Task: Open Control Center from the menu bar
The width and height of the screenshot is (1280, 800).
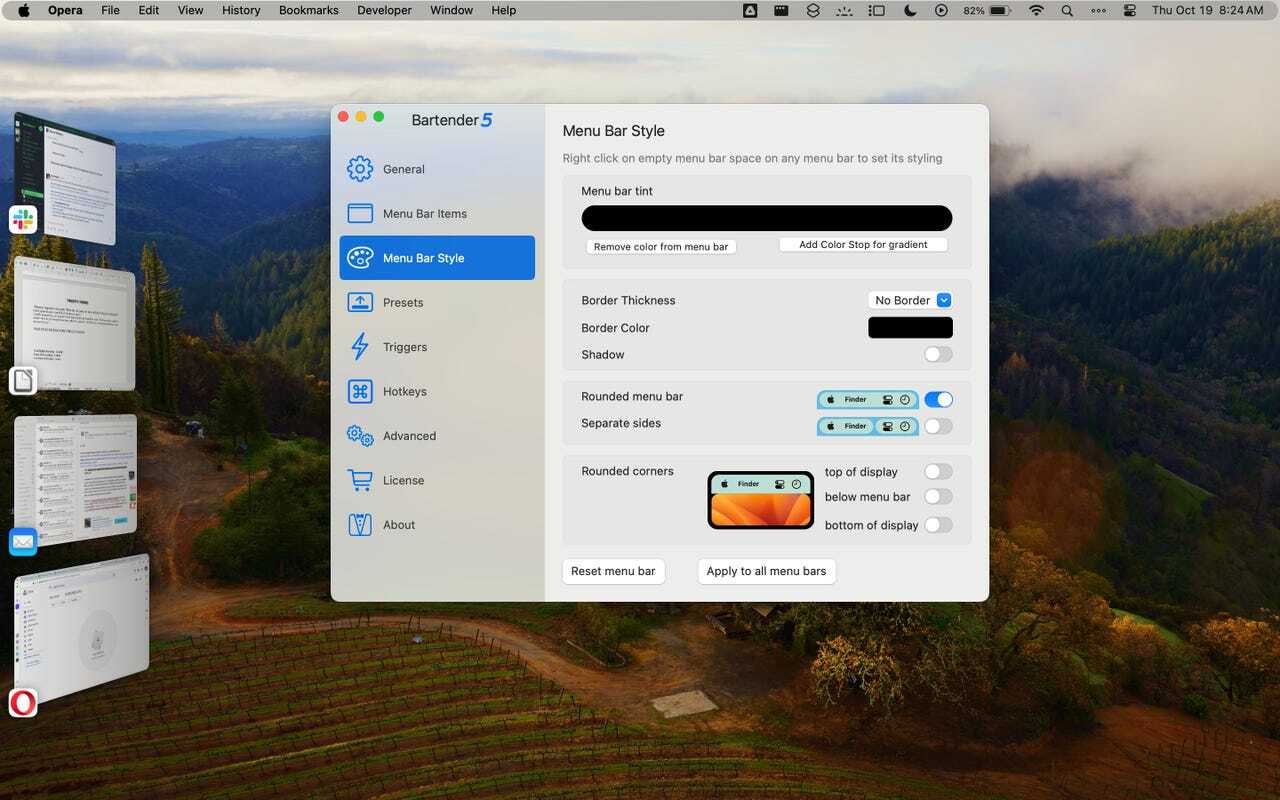Action: 1130,10
